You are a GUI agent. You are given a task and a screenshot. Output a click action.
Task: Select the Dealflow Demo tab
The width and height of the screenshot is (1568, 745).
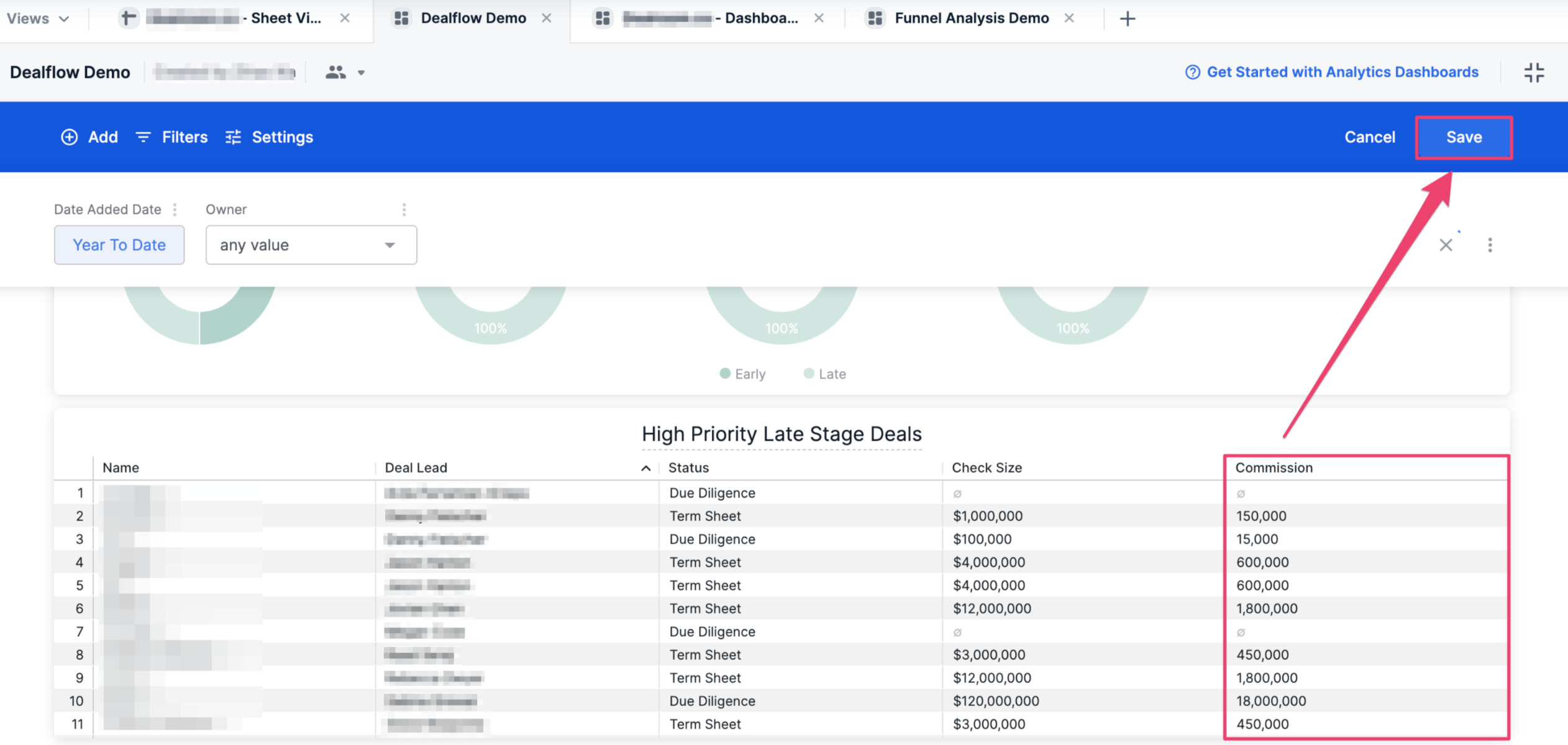click(473, 18)
